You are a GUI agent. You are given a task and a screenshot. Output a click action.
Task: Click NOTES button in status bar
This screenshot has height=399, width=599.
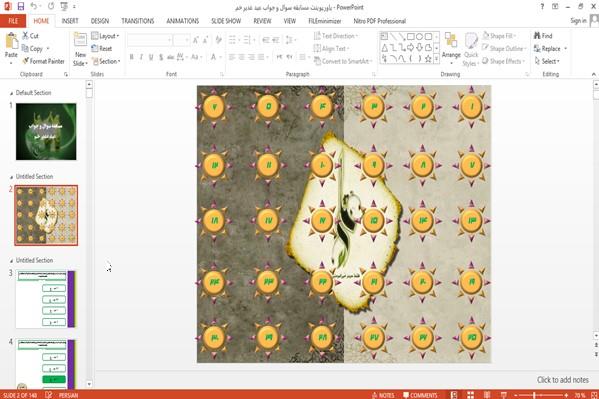coord(383,395)
